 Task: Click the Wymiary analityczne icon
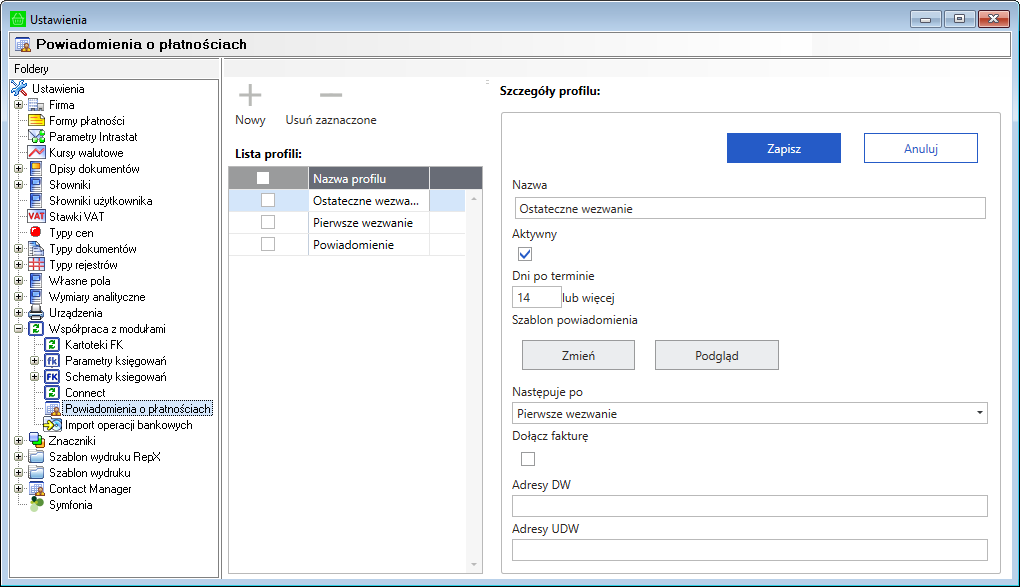[x=36, y=297]
